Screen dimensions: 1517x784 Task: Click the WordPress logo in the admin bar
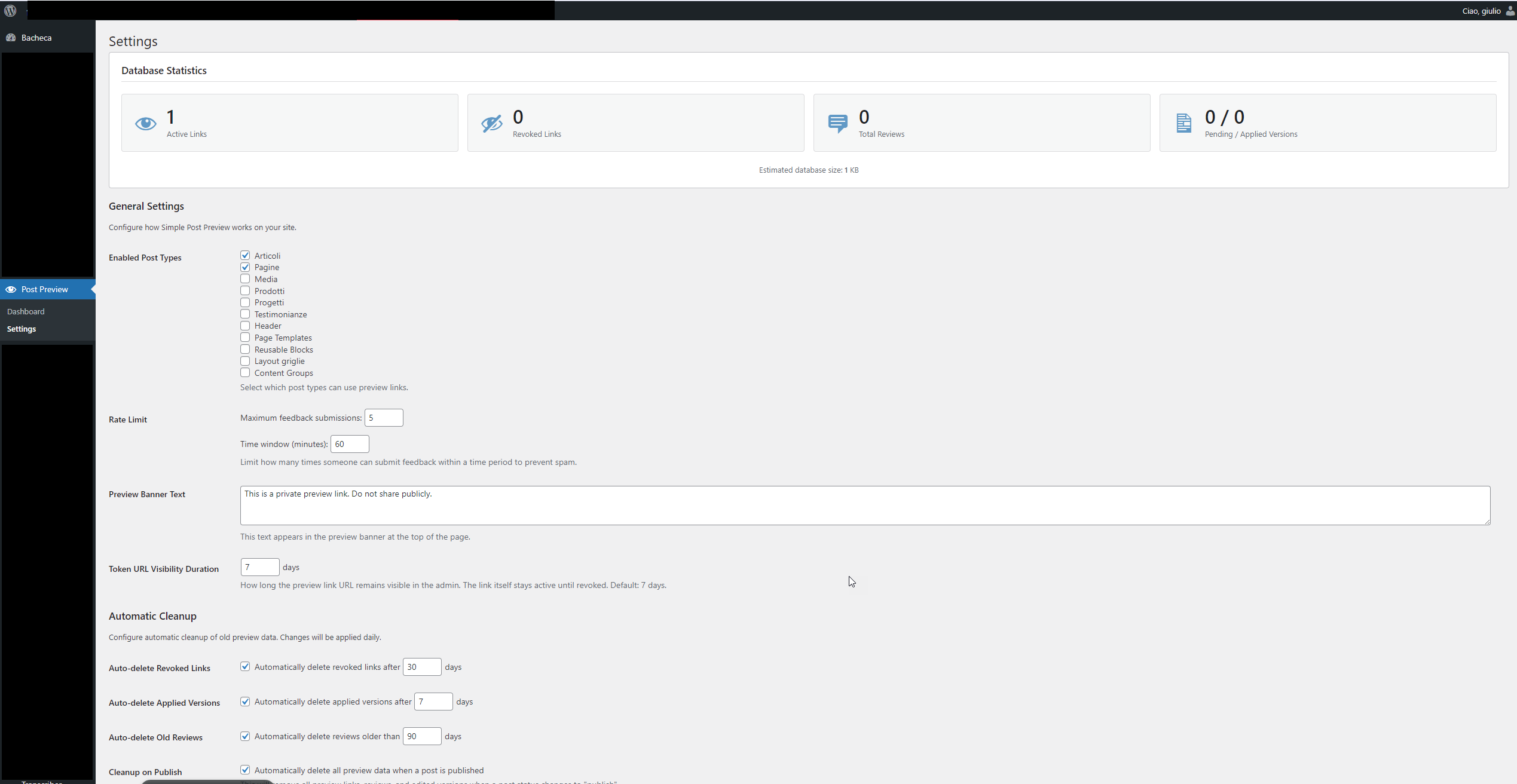point(11,10)
